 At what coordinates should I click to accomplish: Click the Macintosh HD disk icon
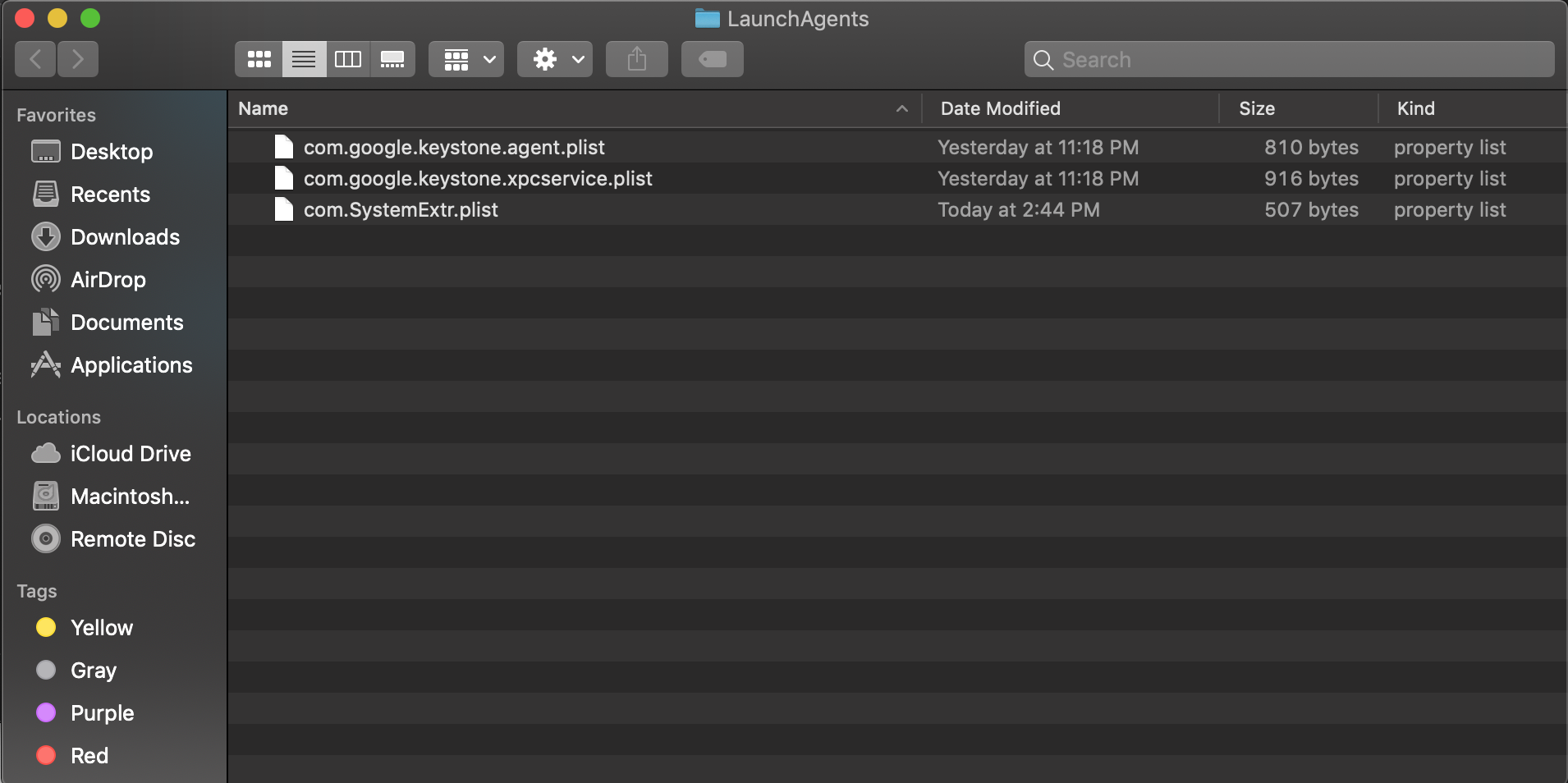point(46,497)
